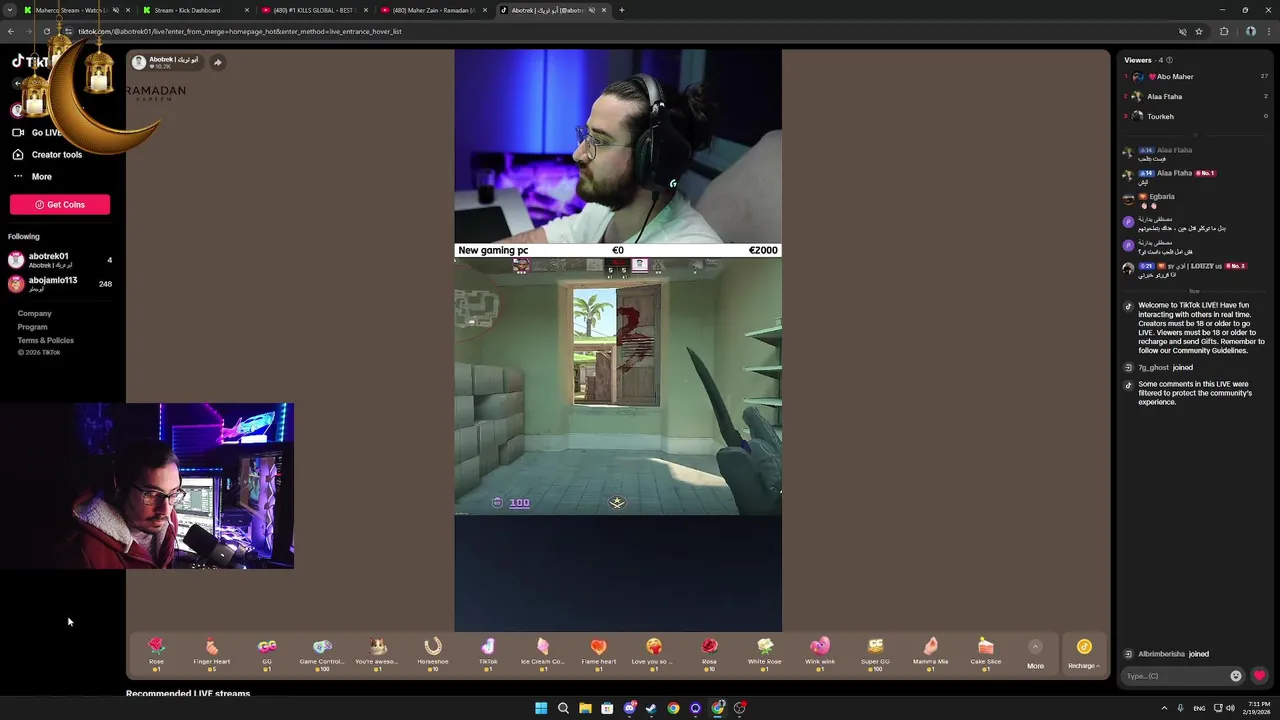Tap the heart like button in chat
The image size is (1280, 720).
[1259, 676]
